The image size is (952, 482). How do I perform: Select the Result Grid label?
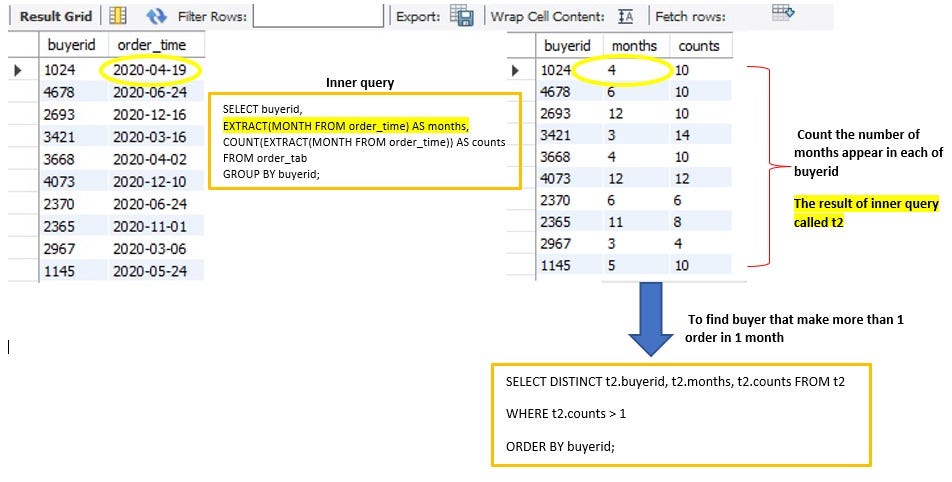56,16
